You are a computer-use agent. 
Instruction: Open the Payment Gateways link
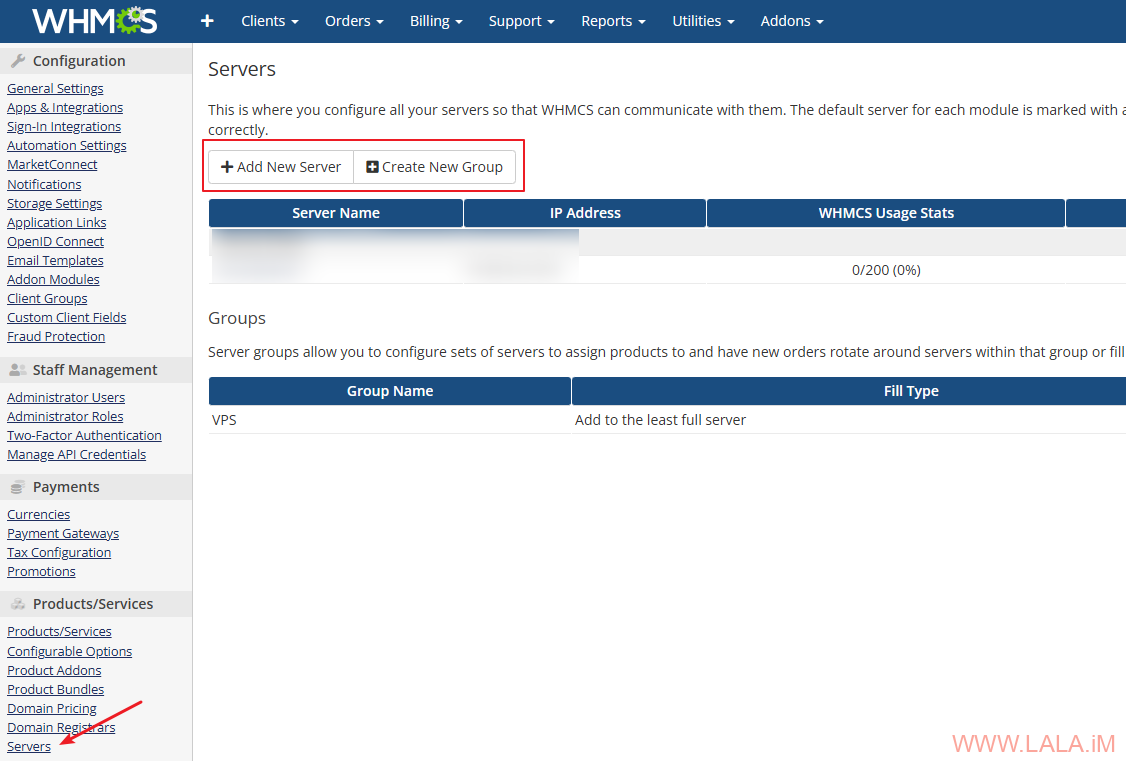tap(63, 534)
